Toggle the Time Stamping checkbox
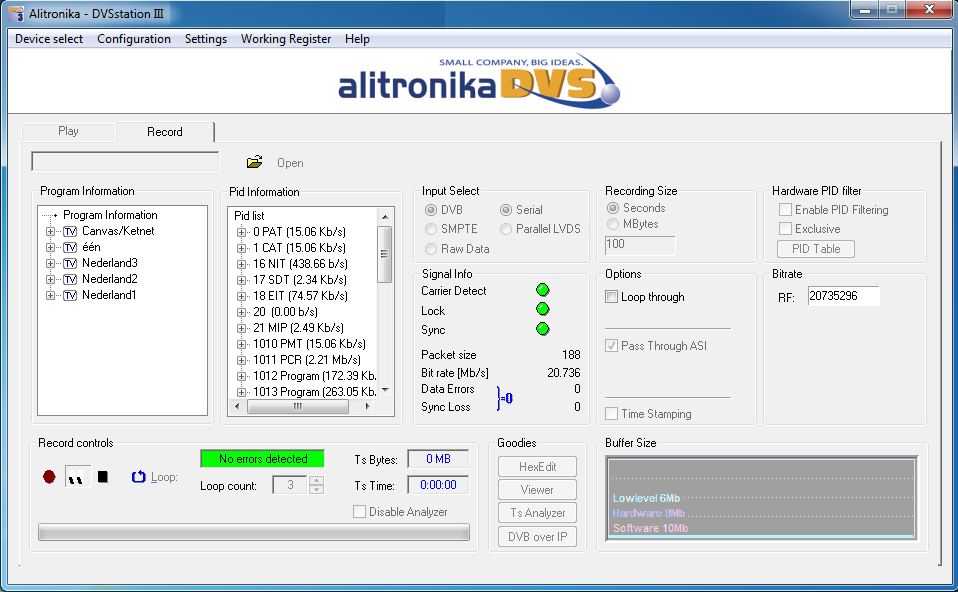This screenshot has width=958, height=592. click(x=612, y=414)
